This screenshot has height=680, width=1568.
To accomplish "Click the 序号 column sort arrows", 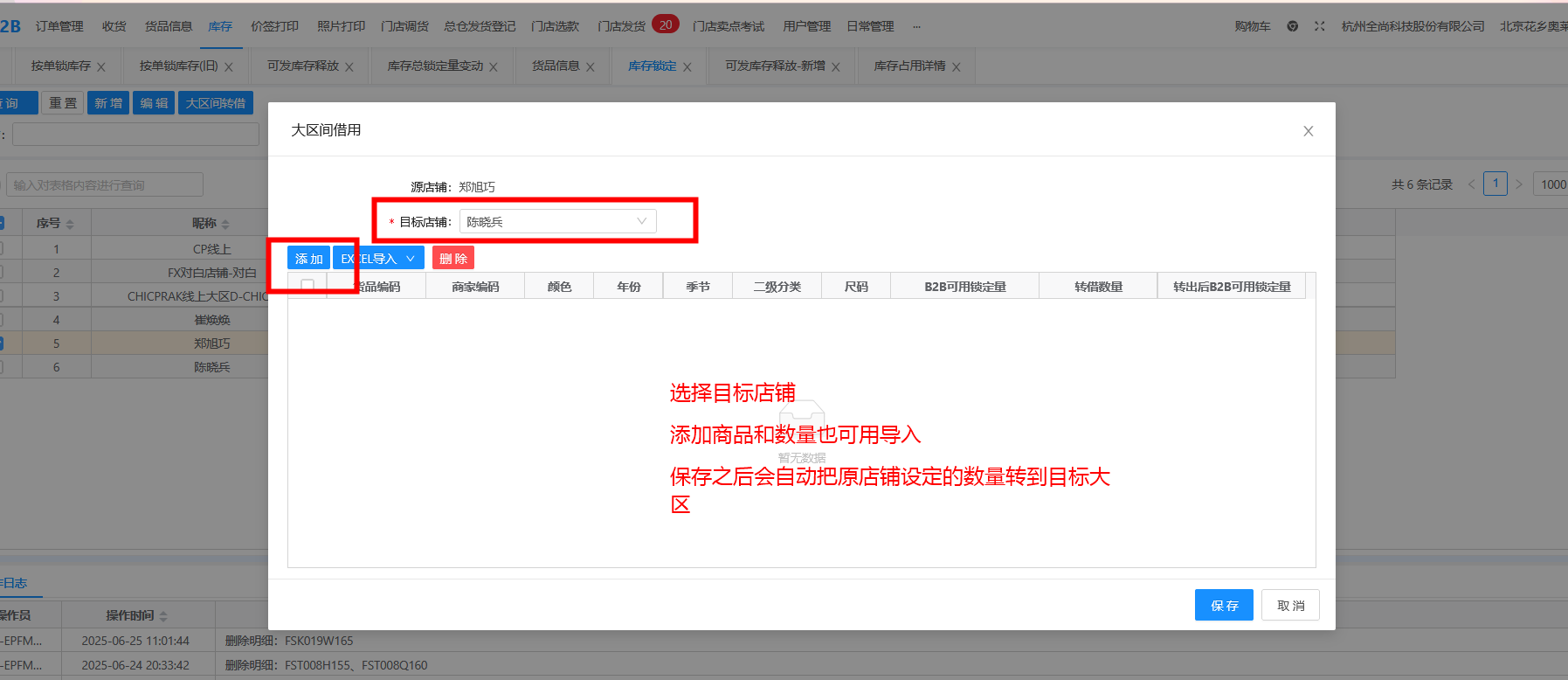I will click(70, 225).
